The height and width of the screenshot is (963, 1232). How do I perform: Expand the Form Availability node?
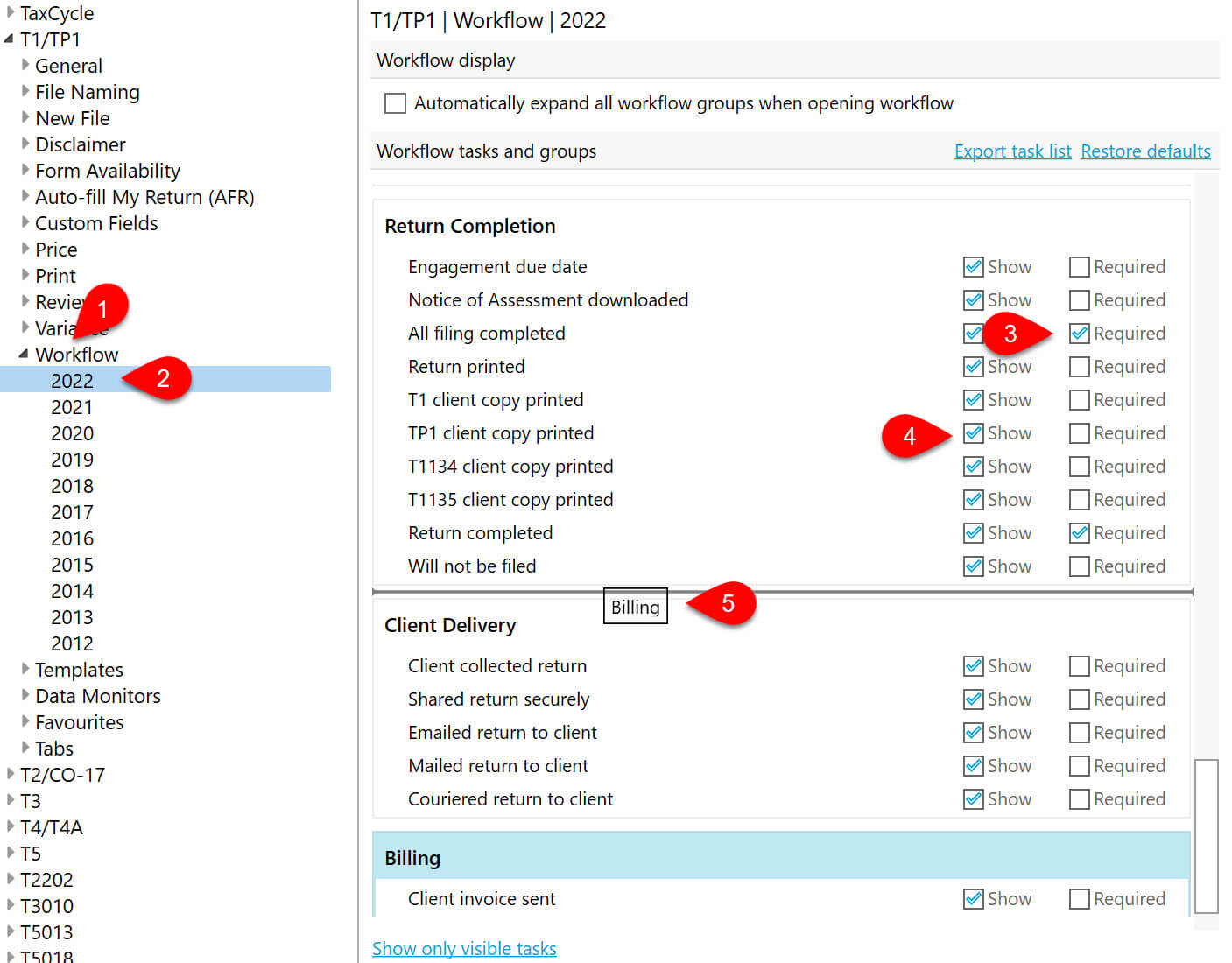click(25, 170)
